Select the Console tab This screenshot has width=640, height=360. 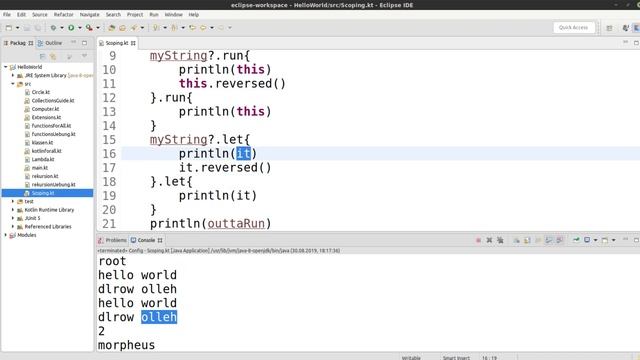pos(146,240)
